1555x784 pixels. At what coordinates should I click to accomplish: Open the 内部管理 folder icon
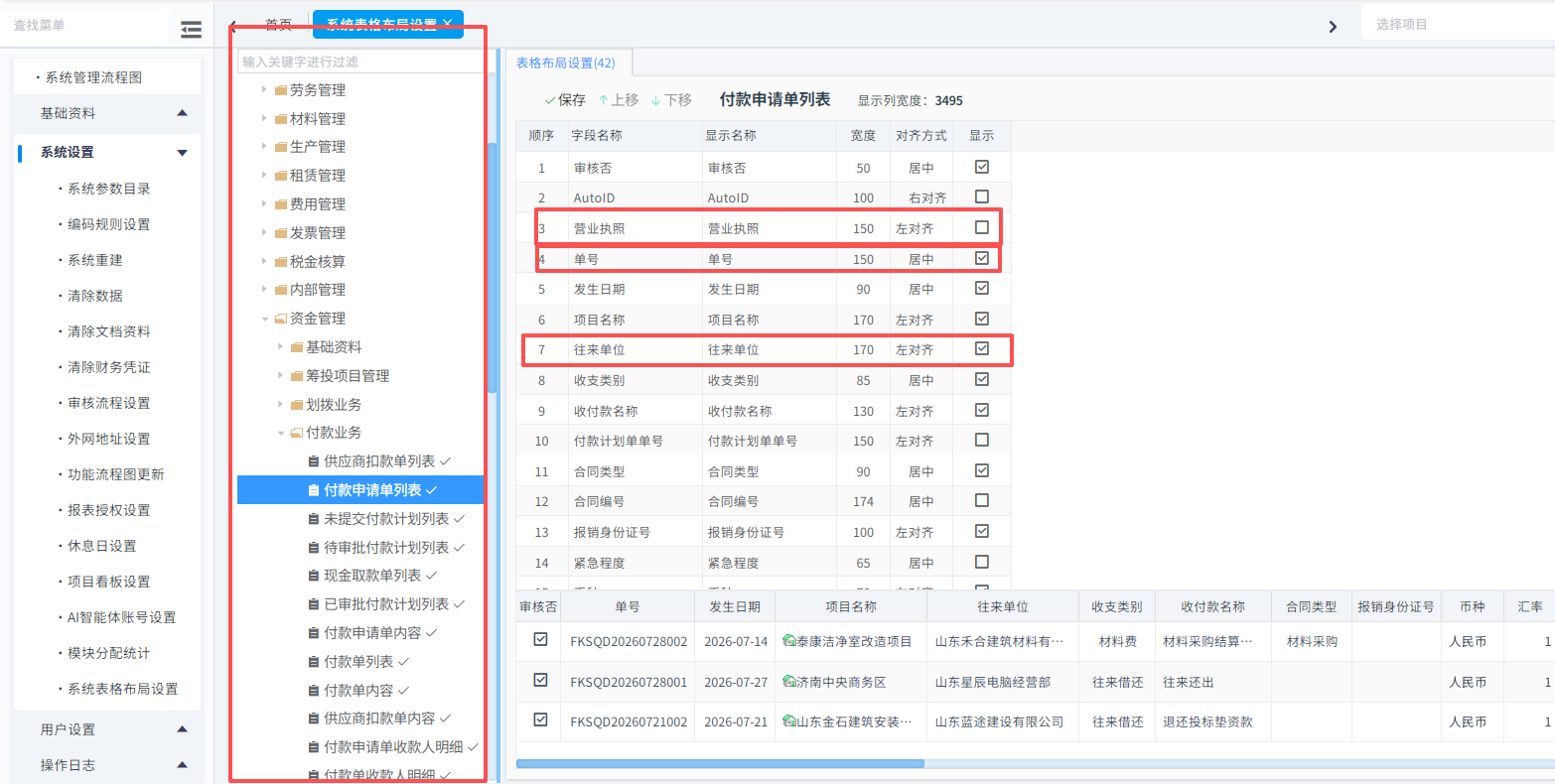point(281,290)
